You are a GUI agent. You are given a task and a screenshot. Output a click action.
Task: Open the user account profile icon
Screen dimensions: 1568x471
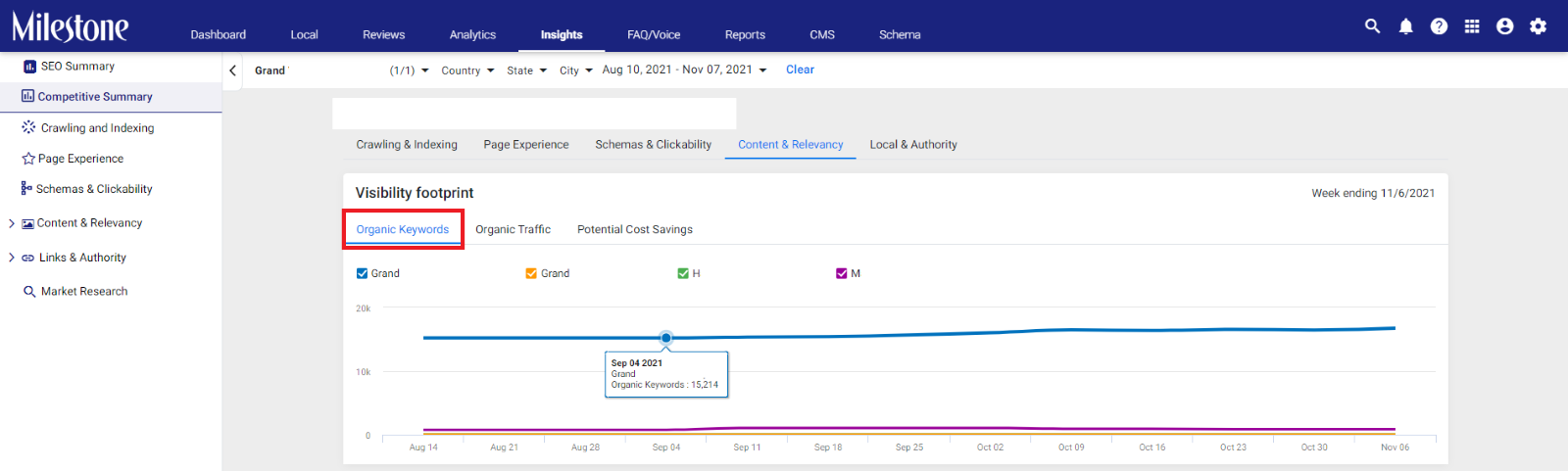click(1505, 26)
